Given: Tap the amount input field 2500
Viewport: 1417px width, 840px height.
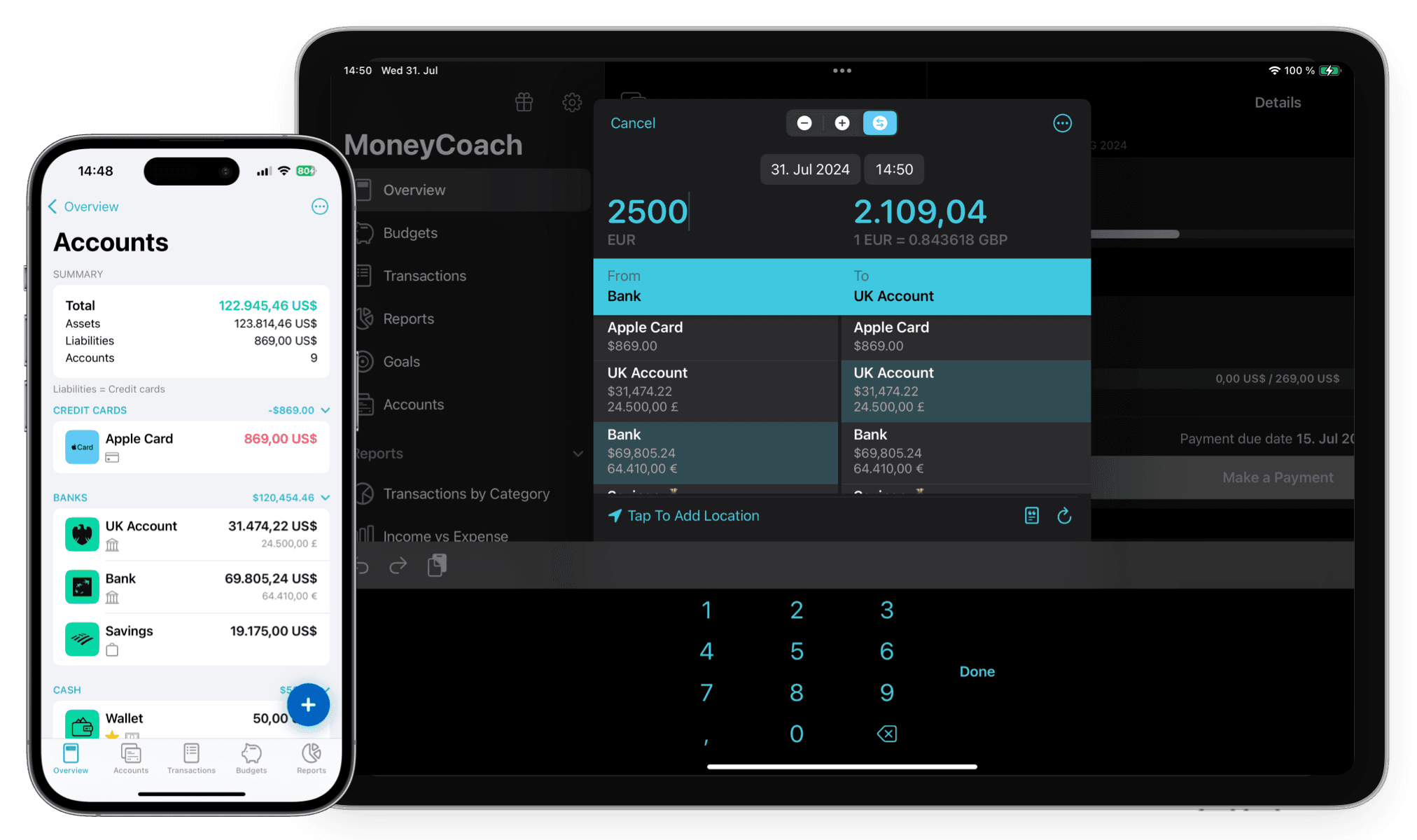Looking at the screenshot, I should tap(647, 209).
